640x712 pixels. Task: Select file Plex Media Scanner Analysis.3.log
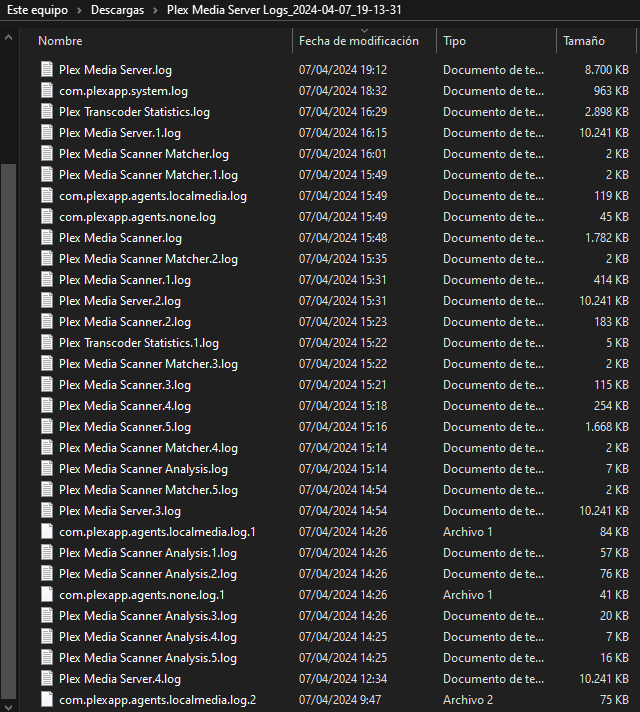(x=148, y=616)
